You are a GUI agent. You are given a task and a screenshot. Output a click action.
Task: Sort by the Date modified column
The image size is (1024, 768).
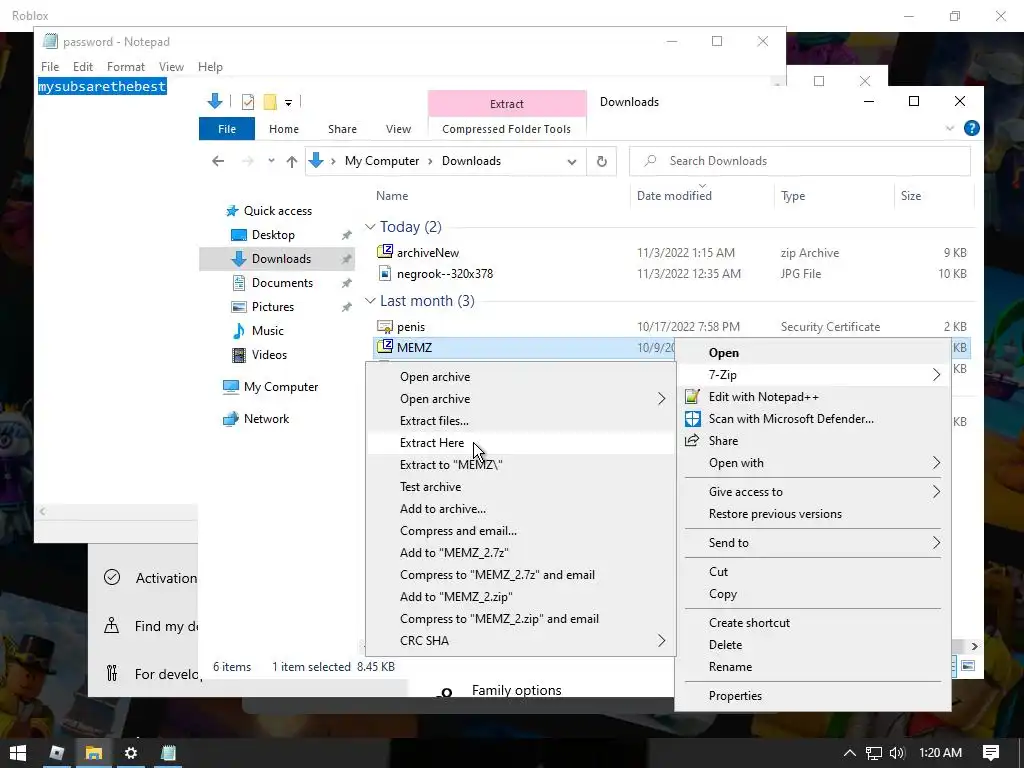pos(674,196)
